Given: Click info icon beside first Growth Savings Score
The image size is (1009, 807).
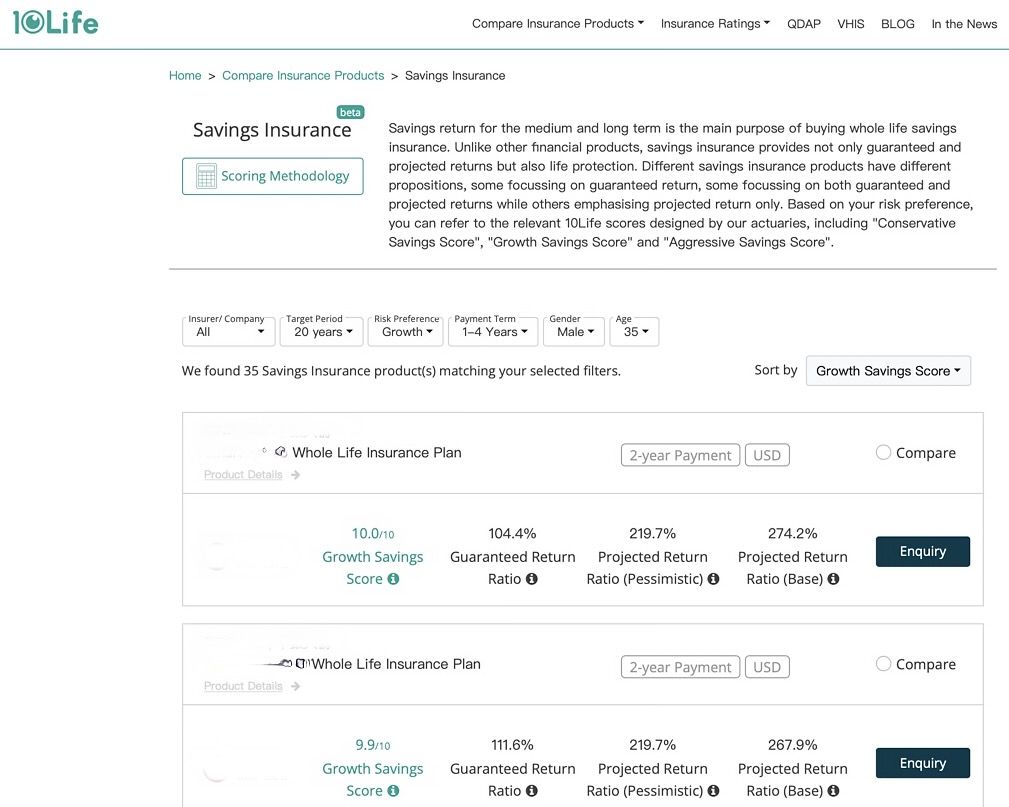Looking at the screenshot, I should click(x=393, y=579).
